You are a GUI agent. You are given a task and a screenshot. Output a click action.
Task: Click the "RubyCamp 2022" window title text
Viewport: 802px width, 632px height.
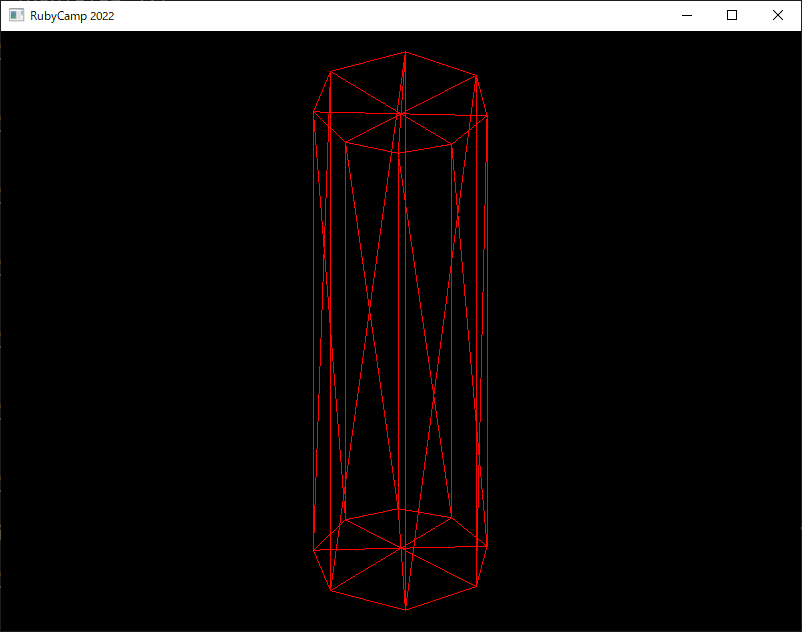coord(72,16)
